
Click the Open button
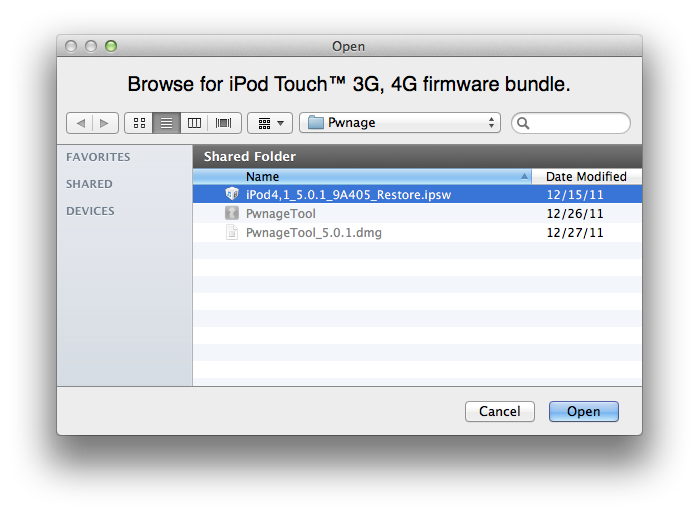coord(584,411)
